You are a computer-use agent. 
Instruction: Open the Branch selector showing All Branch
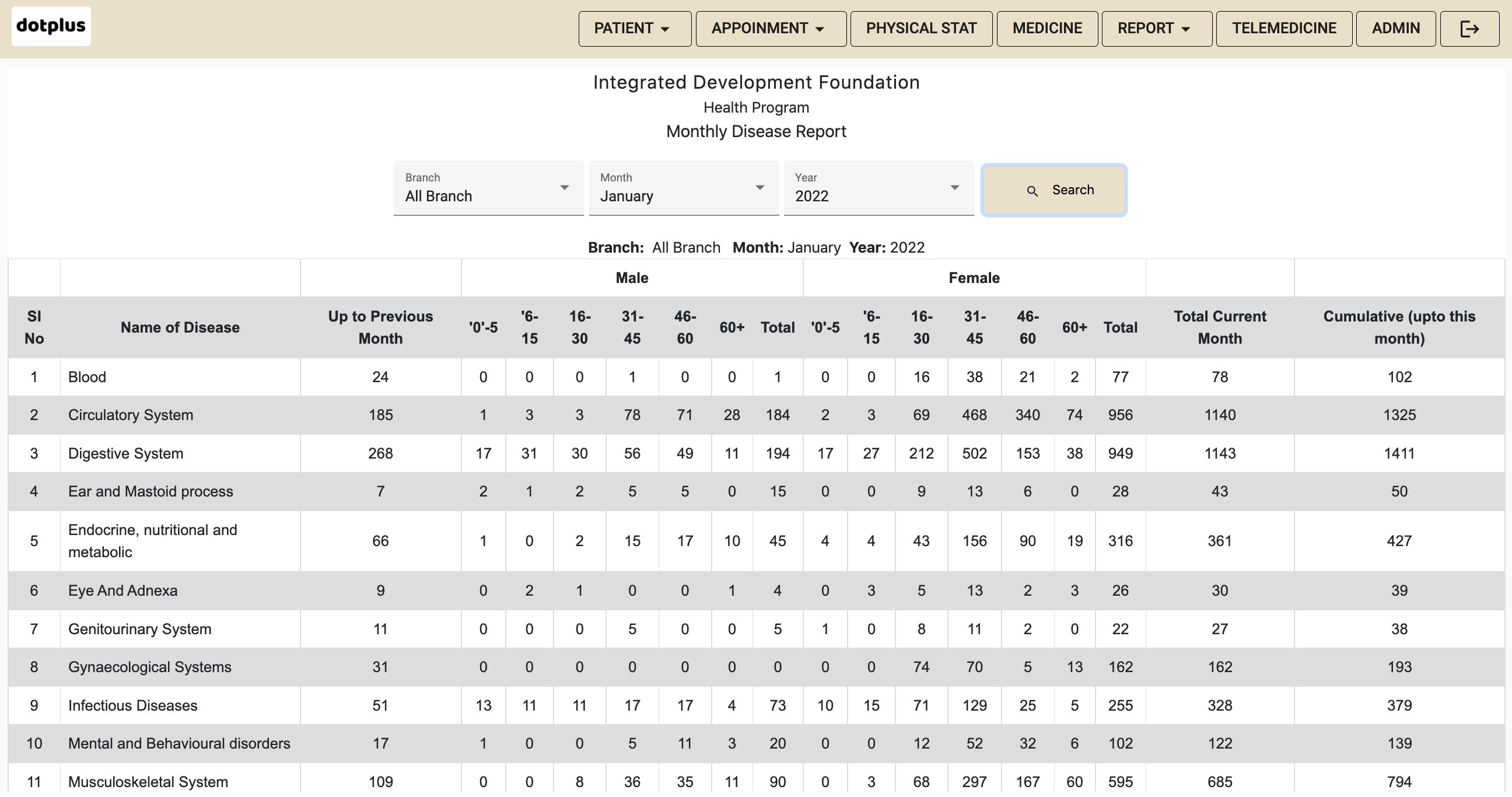click(488, 188)
